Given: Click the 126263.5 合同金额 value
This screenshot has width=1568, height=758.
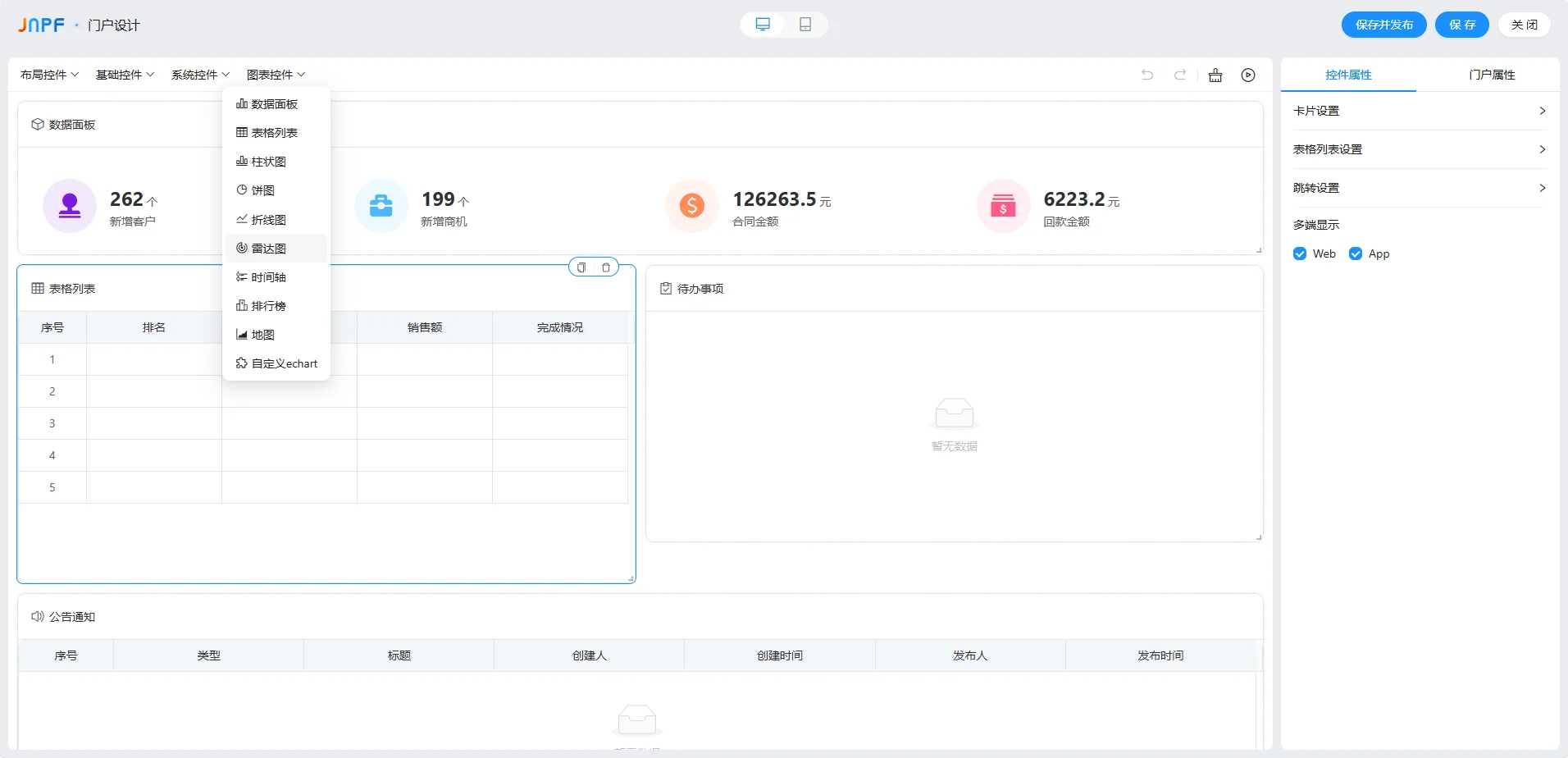Looking at the screenshot, I should (x=774, y=199).
